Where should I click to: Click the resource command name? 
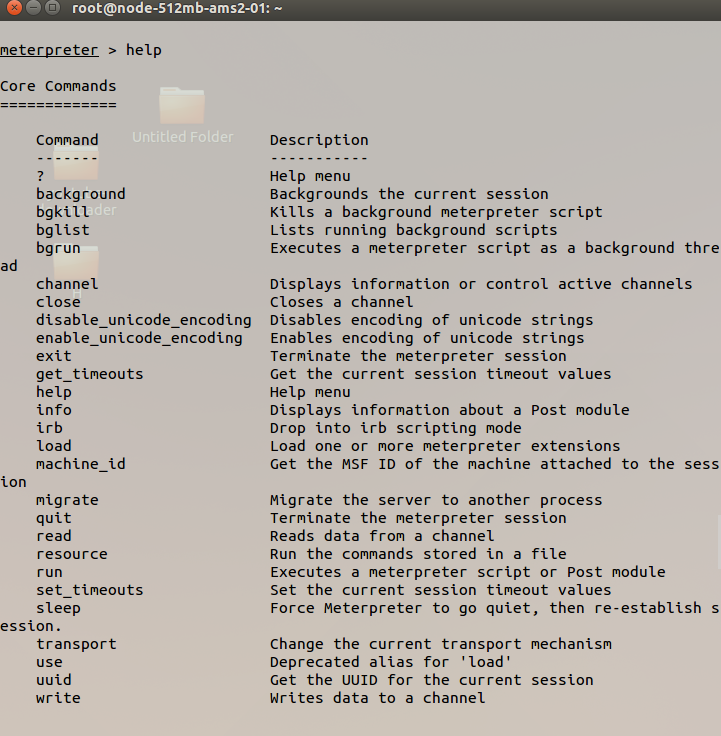coord(71,554)
